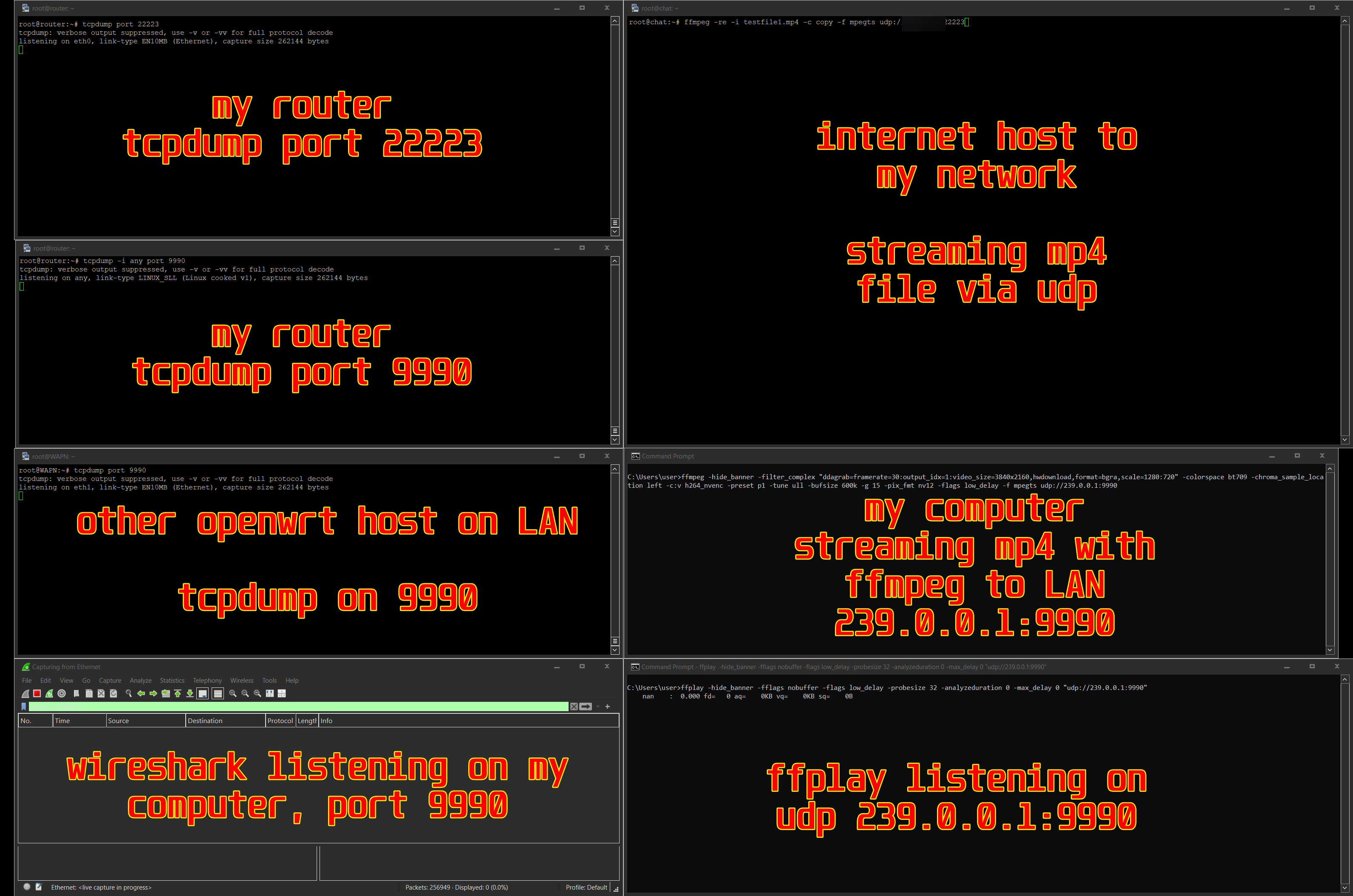Open the Statistics menu in Wireshark
The height and width of the screenshot is (896, 1353).
(x=172, y=681)
